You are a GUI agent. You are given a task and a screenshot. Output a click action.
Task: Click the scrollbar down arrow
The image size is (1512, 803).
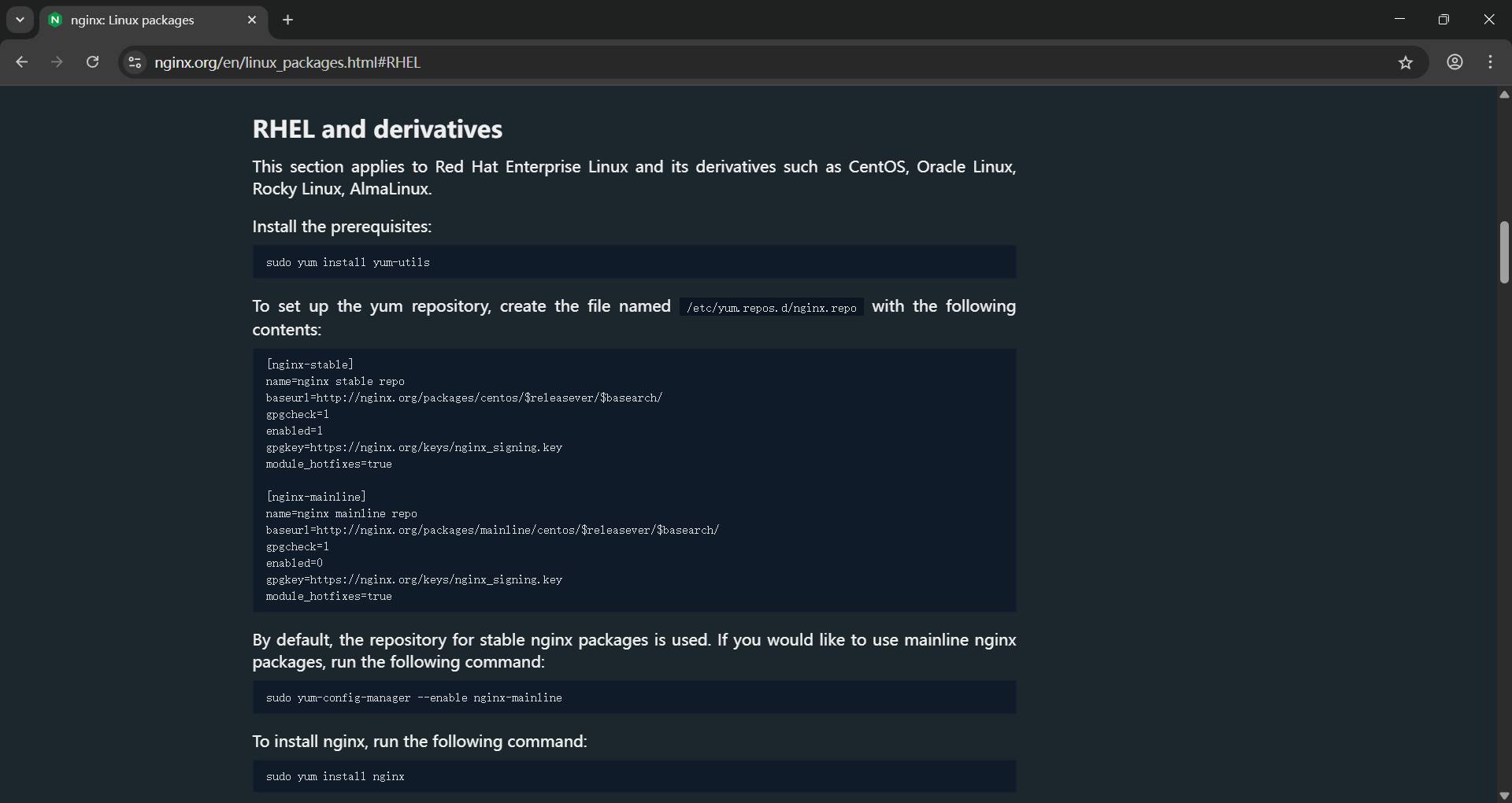pyautogui.click(x=1504, y=795)
